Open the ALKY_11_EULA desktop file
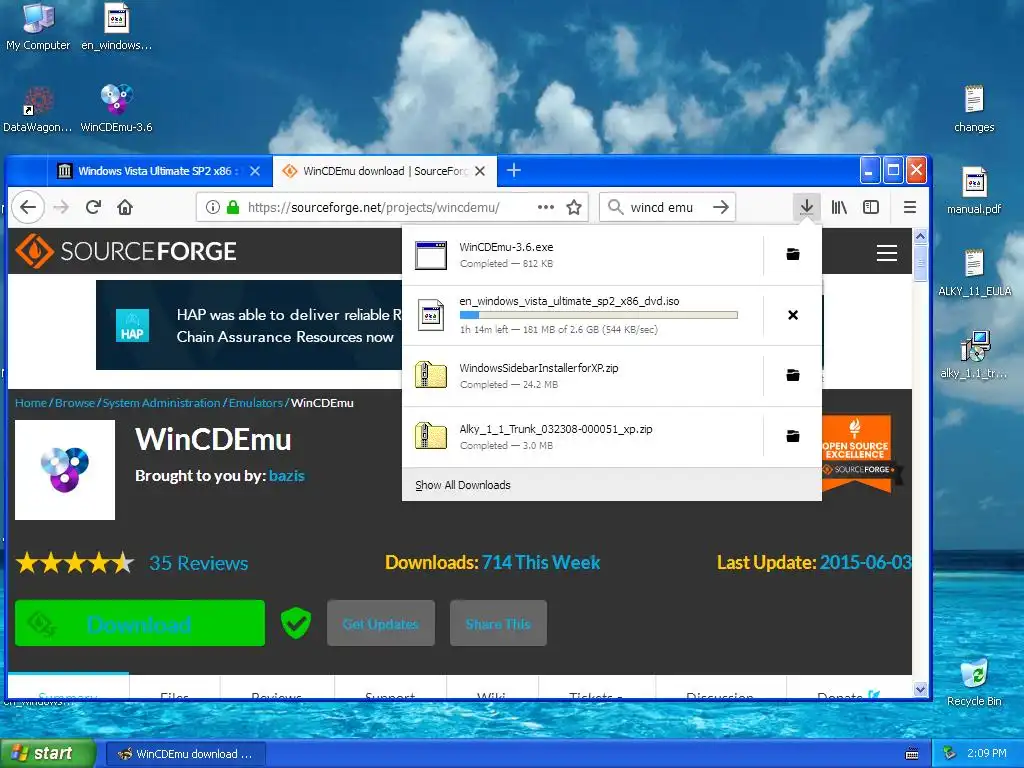This screenshot has height=768, width=1024. pyautogui.click(x=974, y=272)
